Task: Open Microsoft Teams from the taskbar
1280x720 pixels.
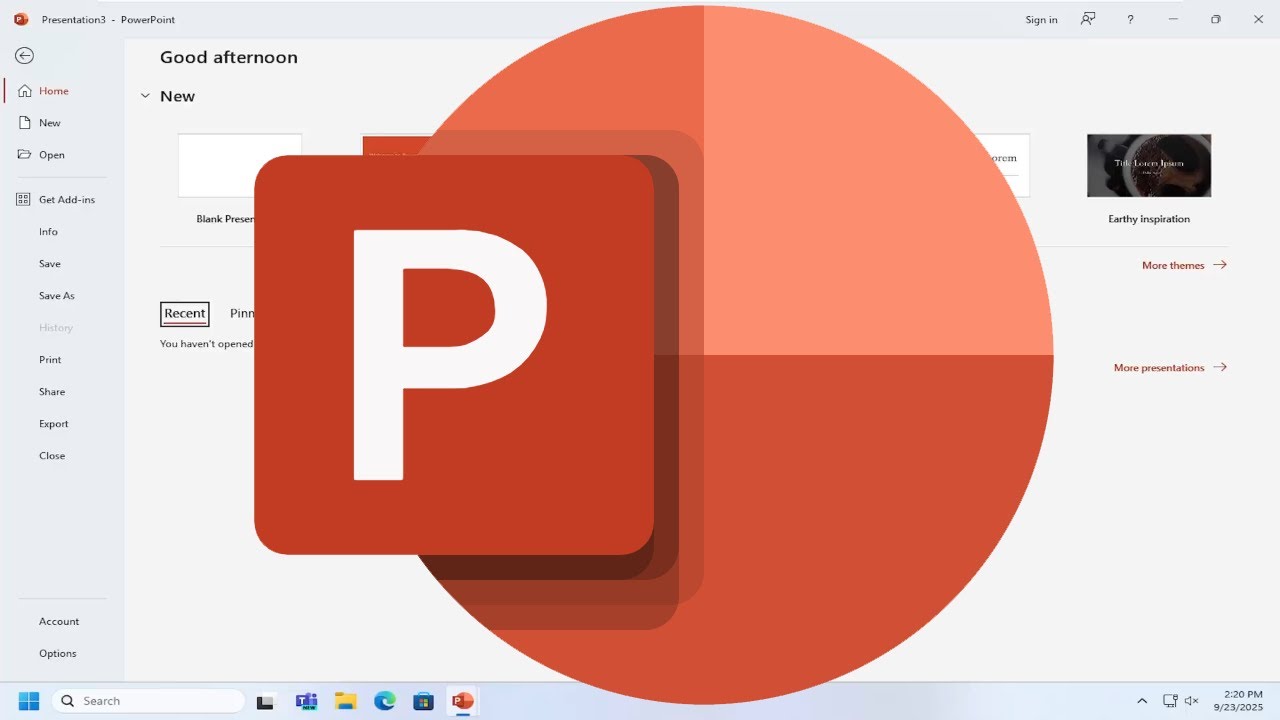Action: pyautogui.click(x=306, y=702)
